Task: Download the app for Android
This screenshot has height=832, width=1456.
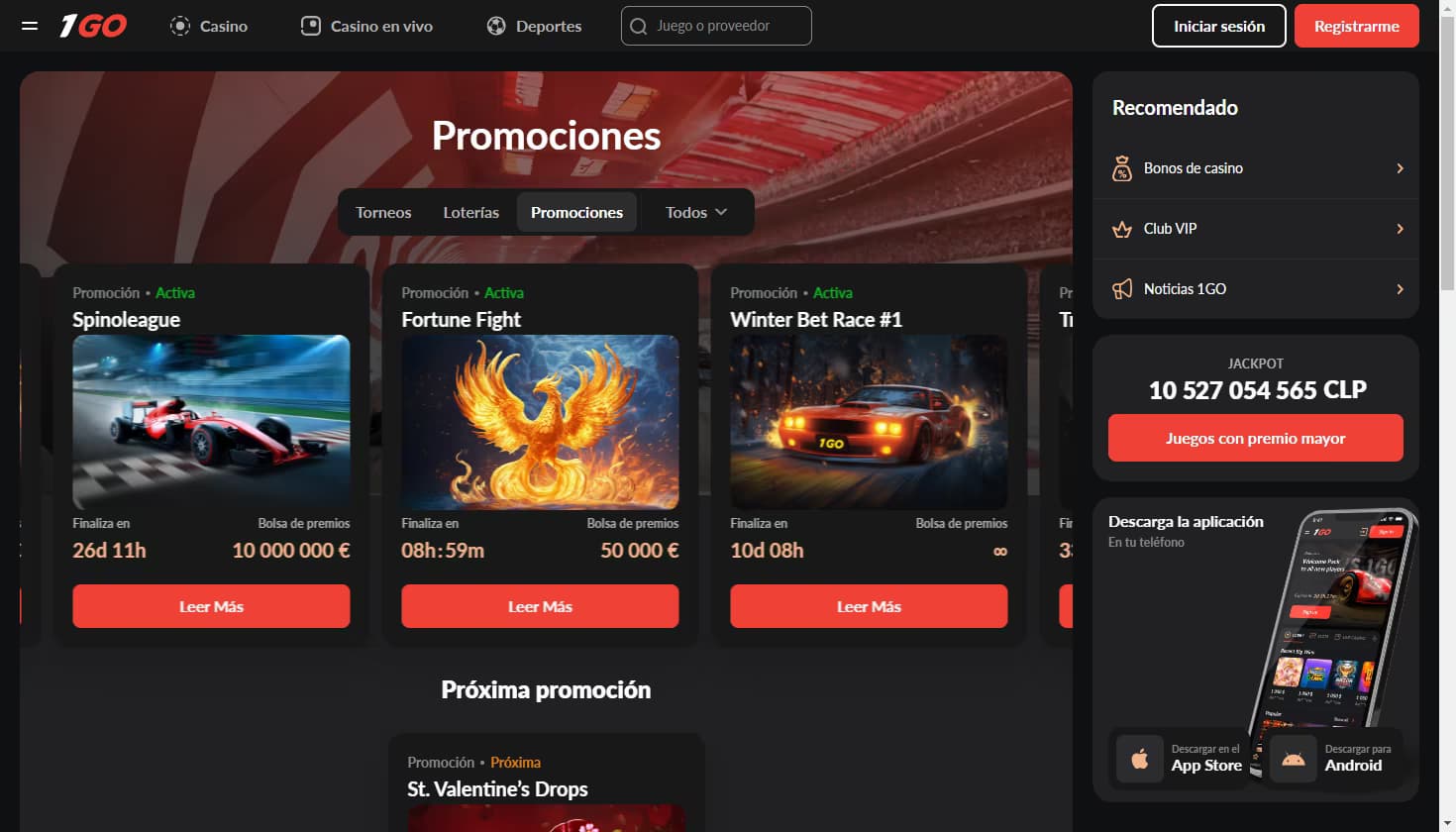Action: pyautogui.click(x=1334, y=759)
